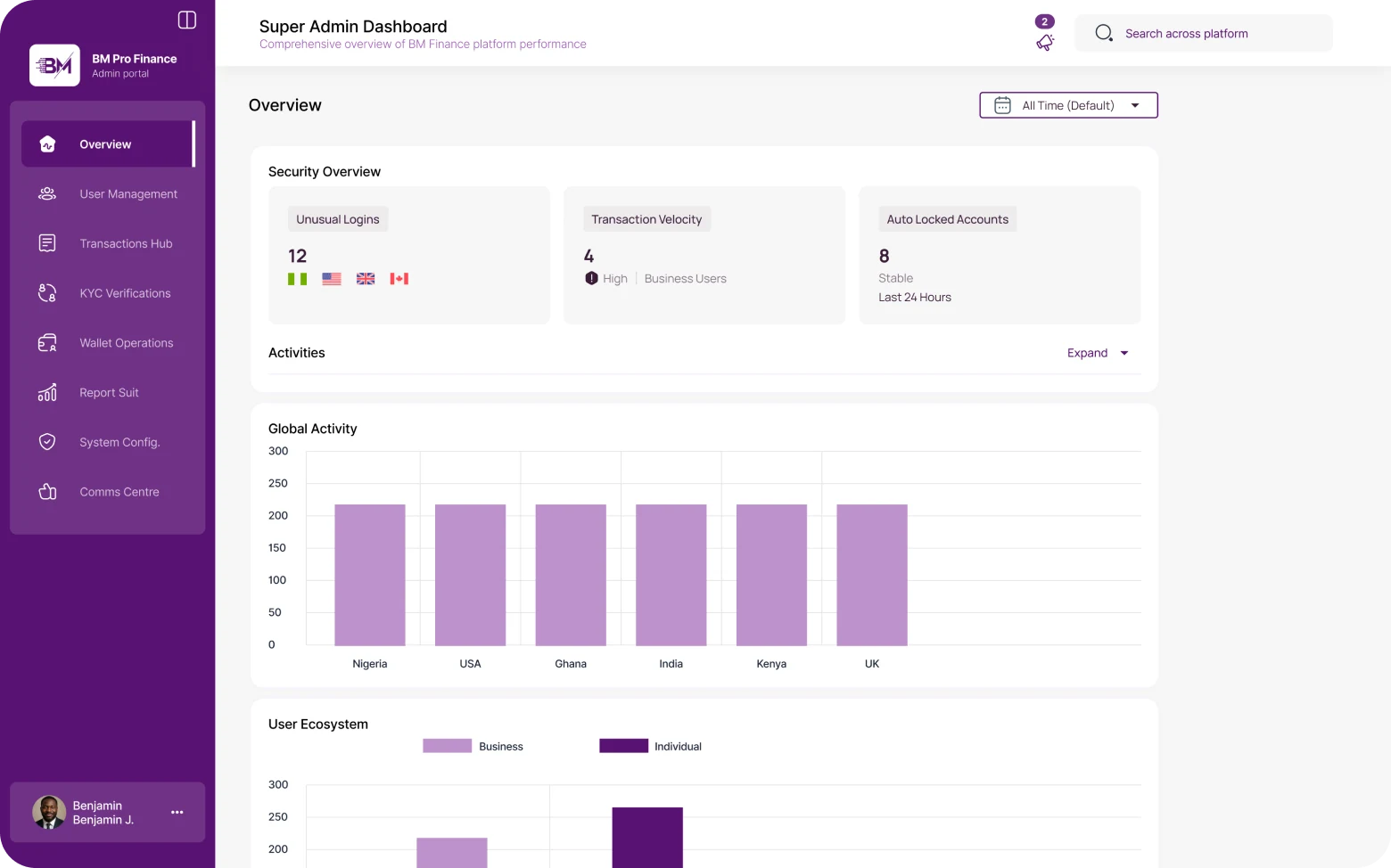Click the Security Overview heading

pos(325,172)
